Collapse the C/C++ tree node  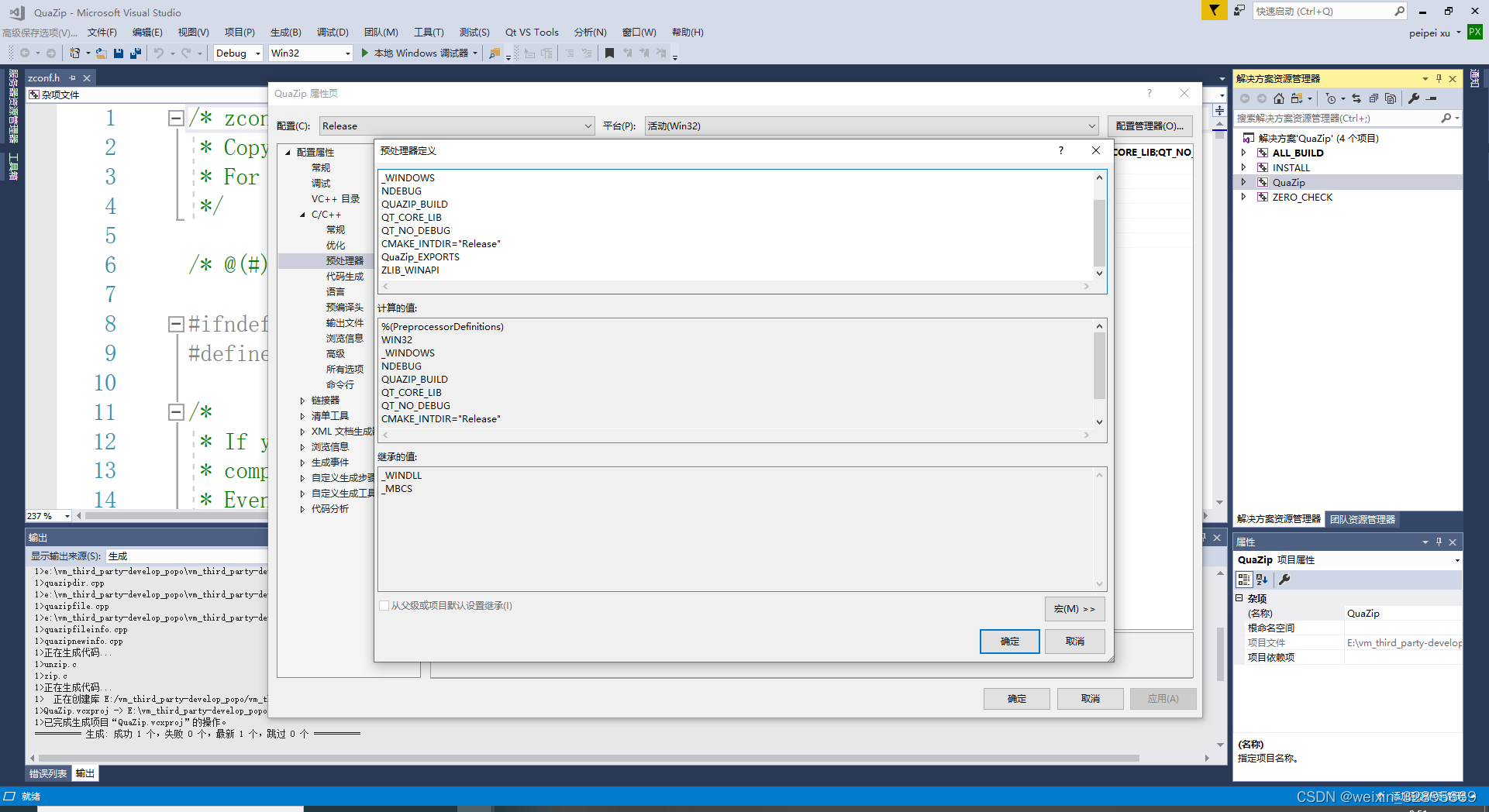(302, 215)
